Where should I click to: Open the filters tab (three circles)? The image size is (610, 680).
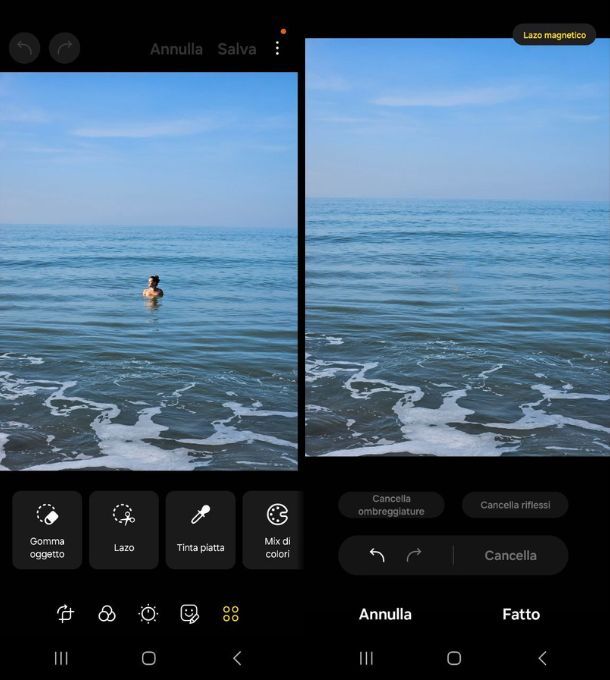(x=107, y=614)
